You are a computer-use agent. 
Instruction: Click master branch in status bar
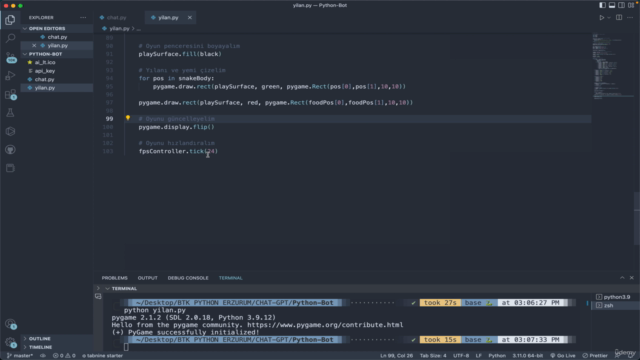19,356
